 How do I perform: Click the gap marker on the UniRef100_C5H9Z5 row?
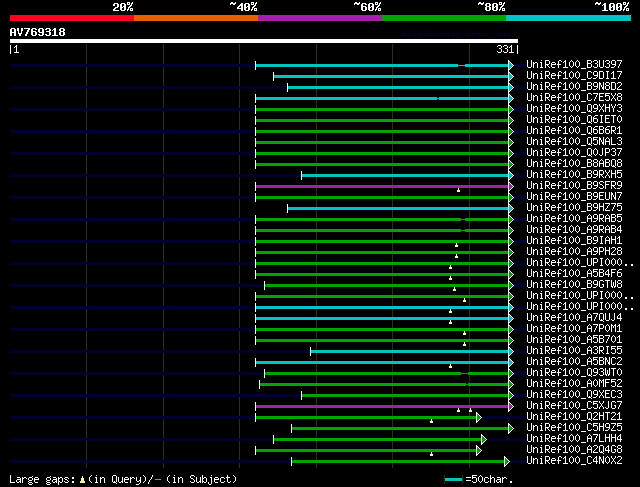pos(431,421)
